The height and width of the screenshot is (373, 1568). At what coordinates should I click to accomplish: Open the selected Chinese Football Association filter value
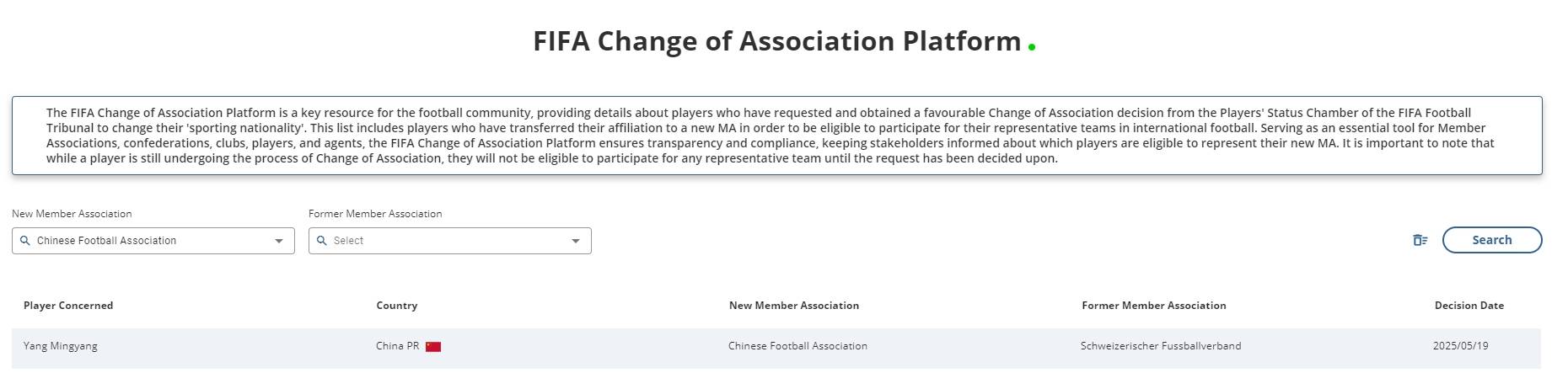click(x=107, y=241)
